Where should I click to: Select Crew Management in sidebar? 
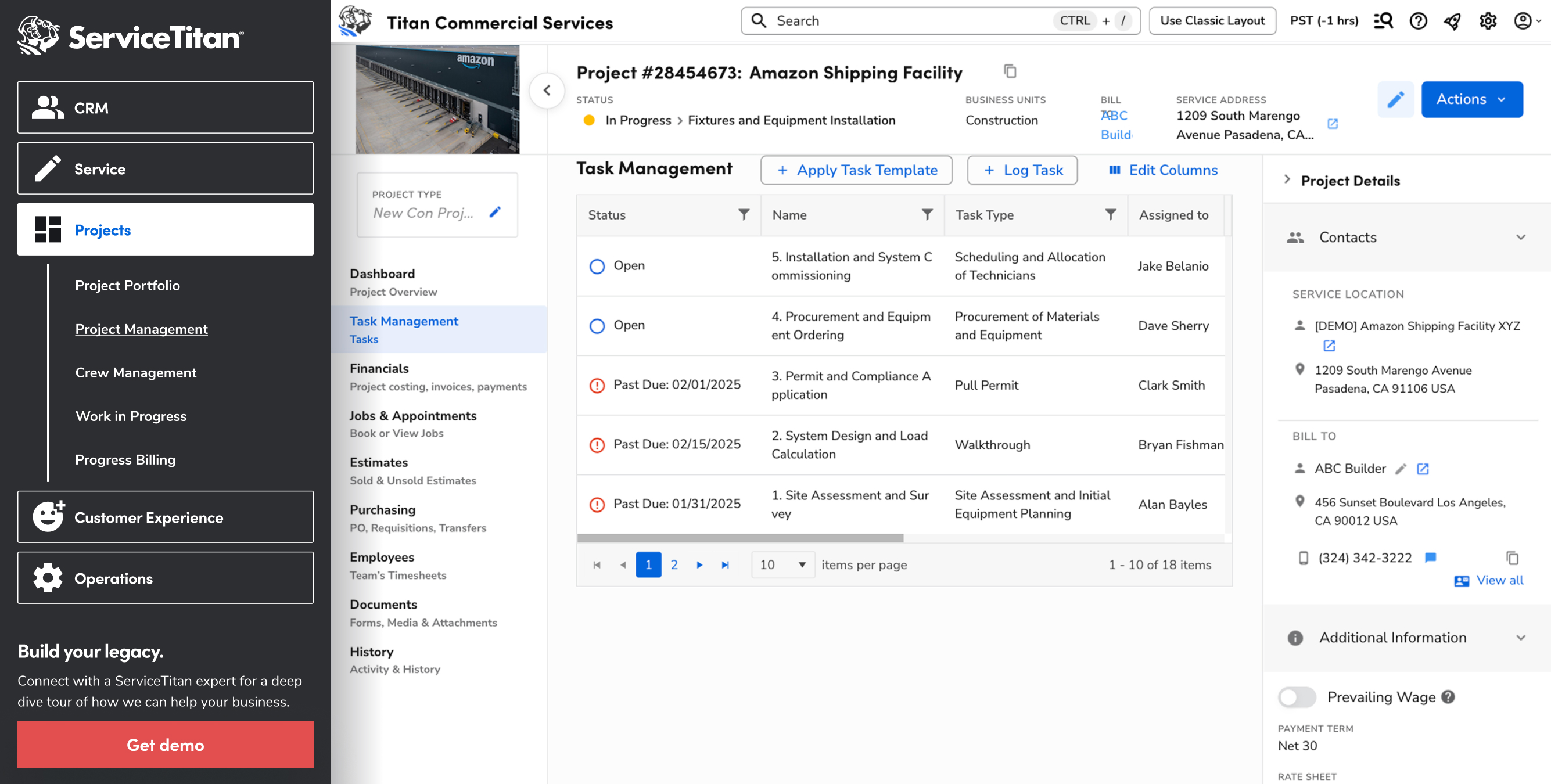tap(135, 372)
